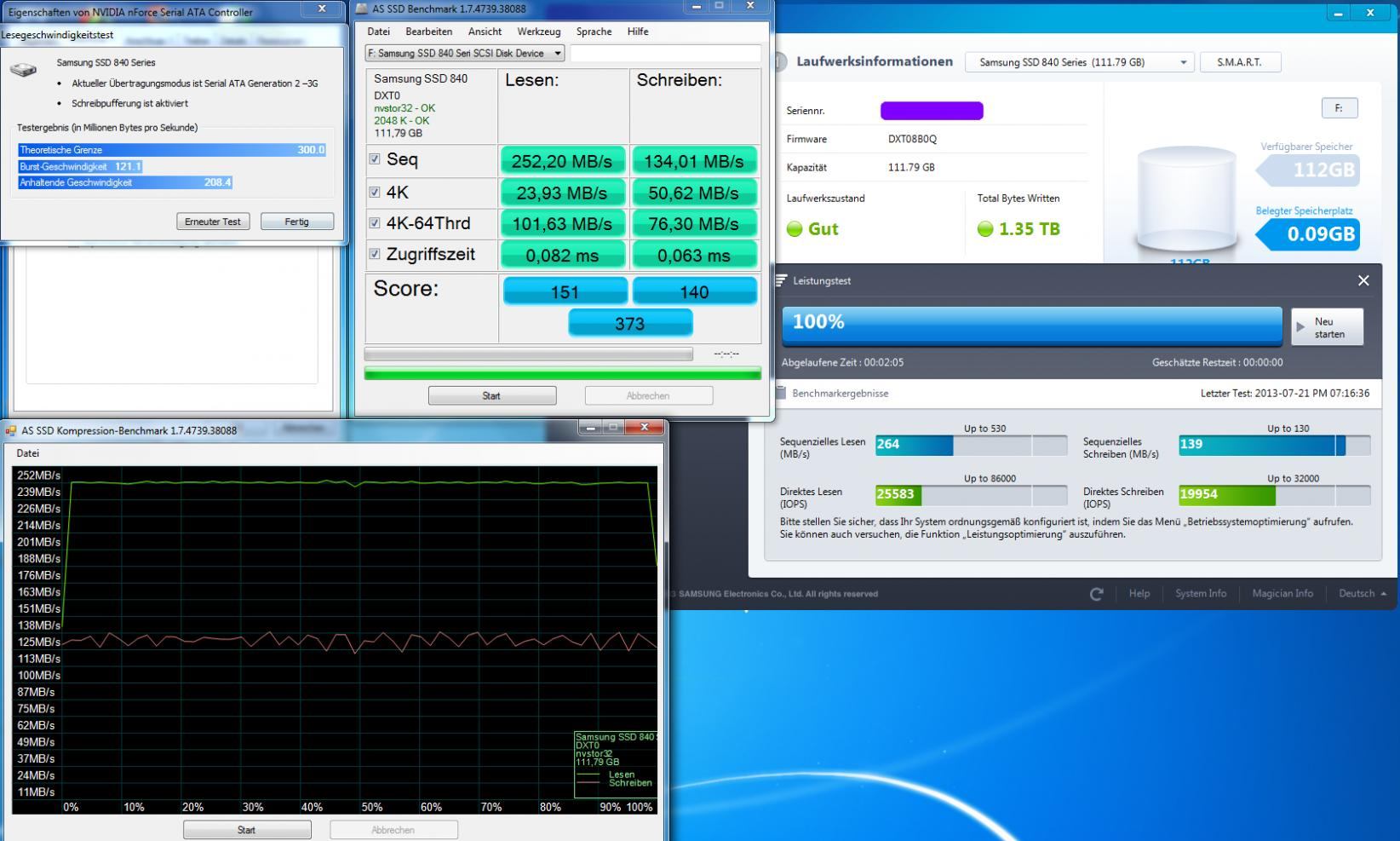Uncheck the Seq test checkbox
This screenshot has width=1400, height=841.
click(374, 158)
